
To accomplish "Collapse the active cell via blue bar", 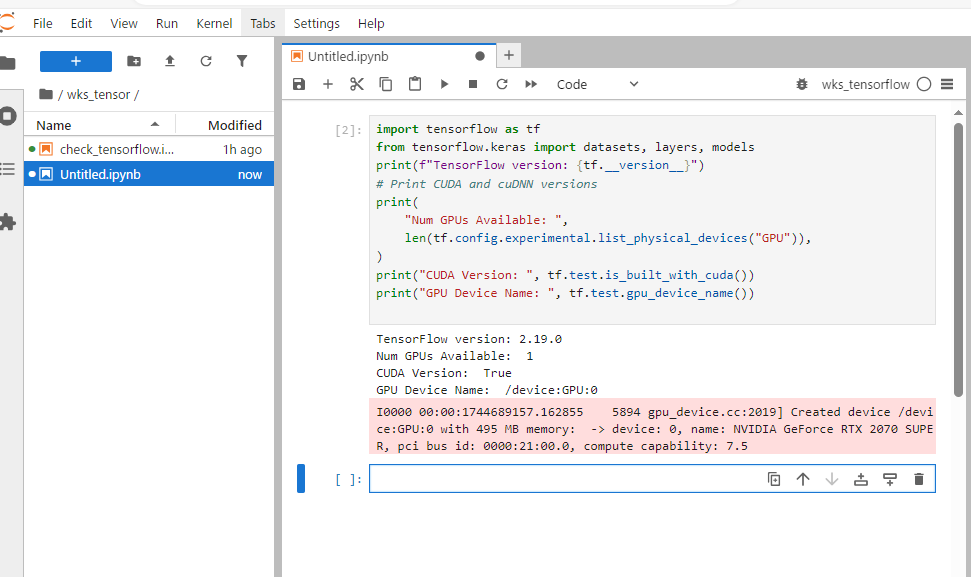I will (x=301, y=479).
